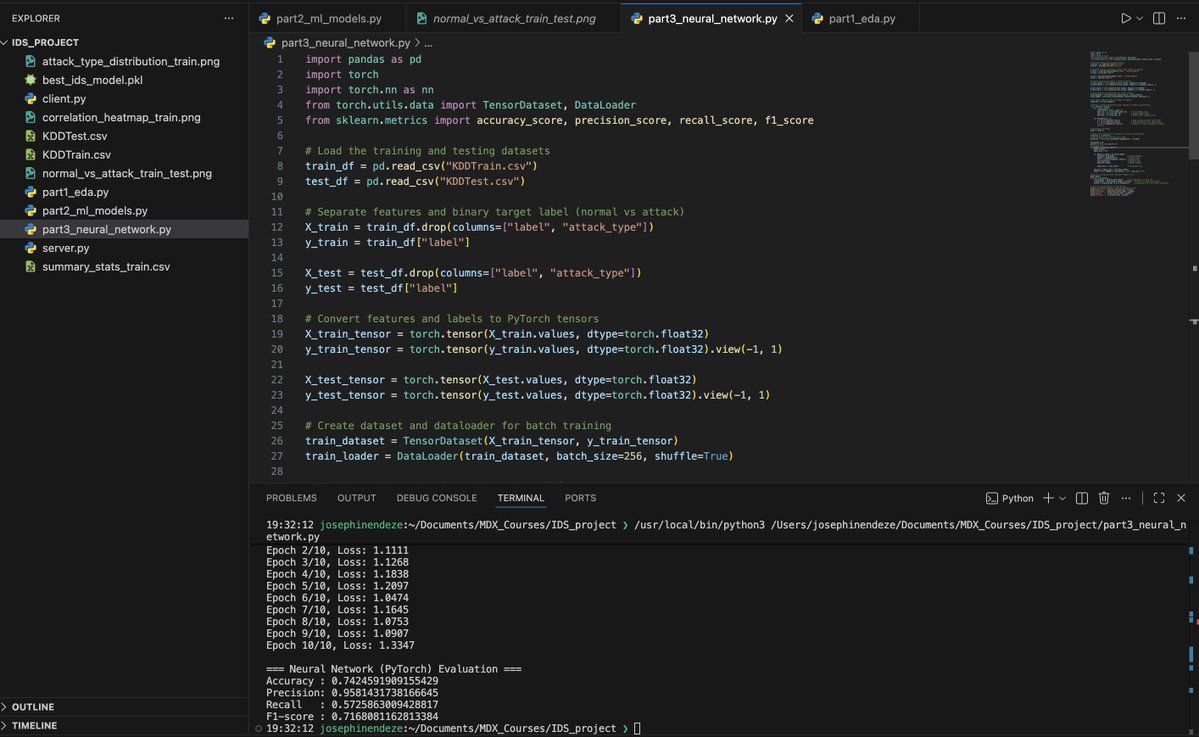Open the new terminal launch profile dropdown
Screen dimensions: 1199x737
(x=1062, y=498)
